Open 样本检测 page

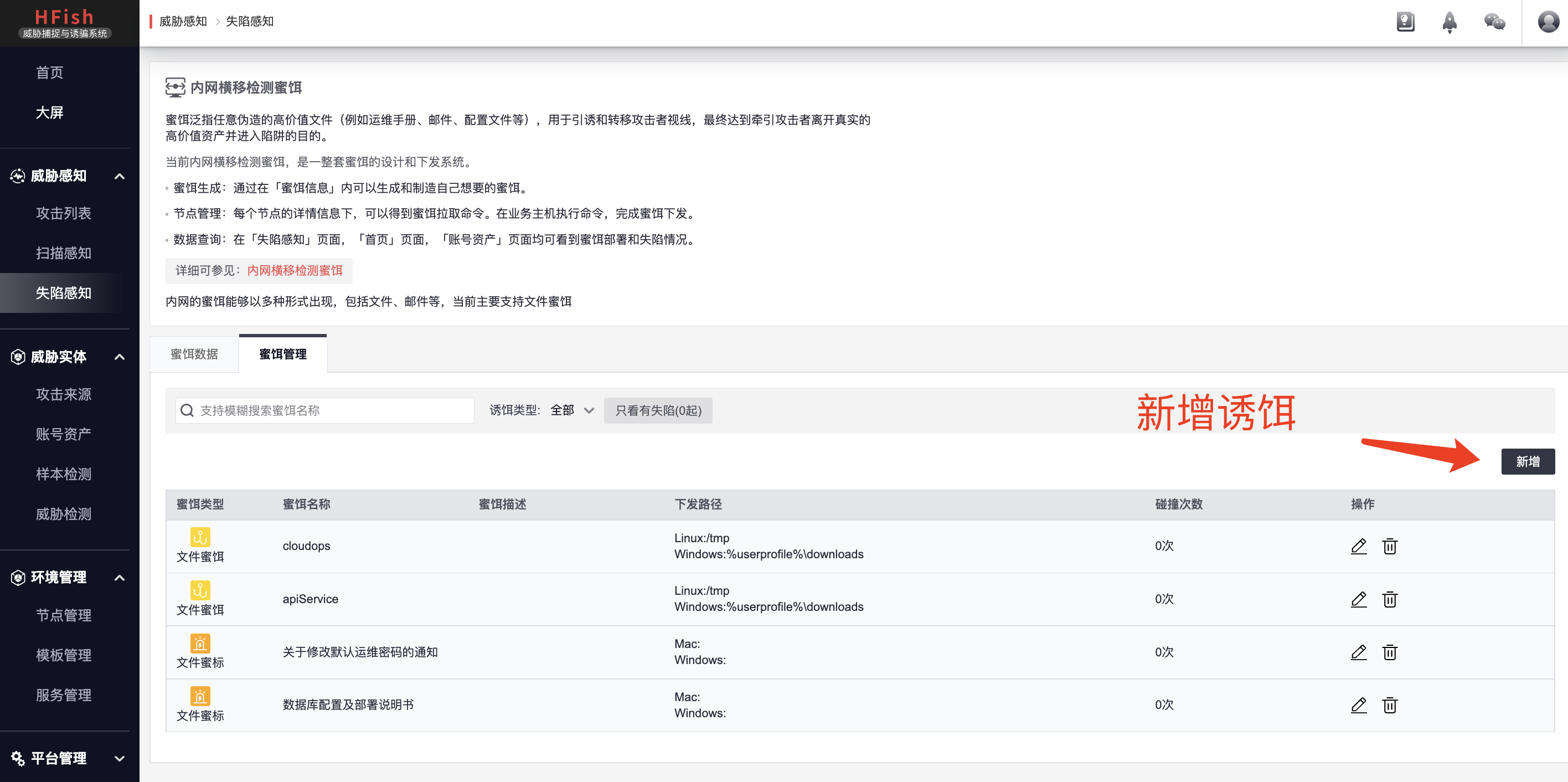[63, 474]
